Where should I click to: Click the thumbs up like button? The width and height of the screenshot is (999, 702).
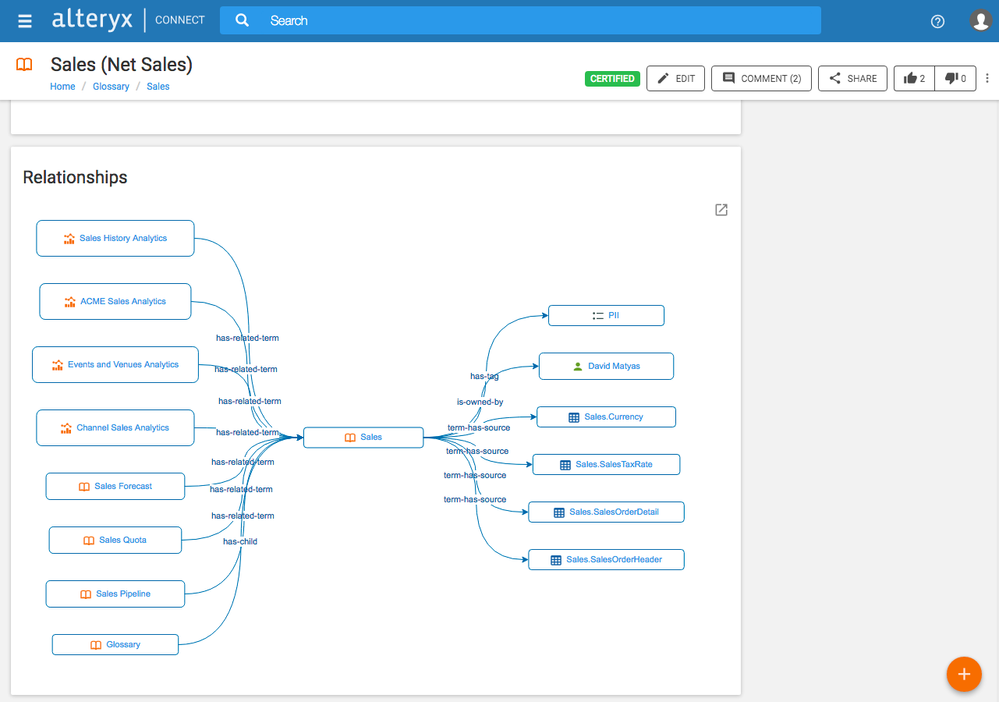[914, 78]
